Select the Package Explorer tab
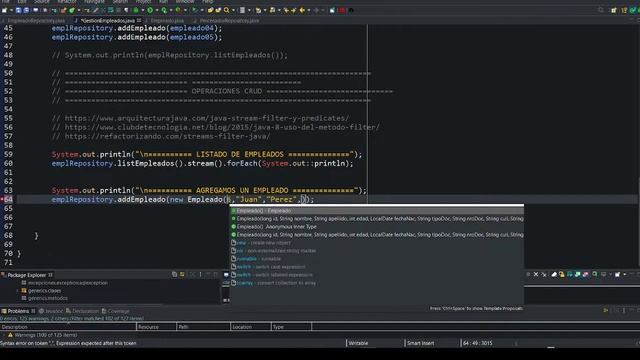 pos(27,275)
